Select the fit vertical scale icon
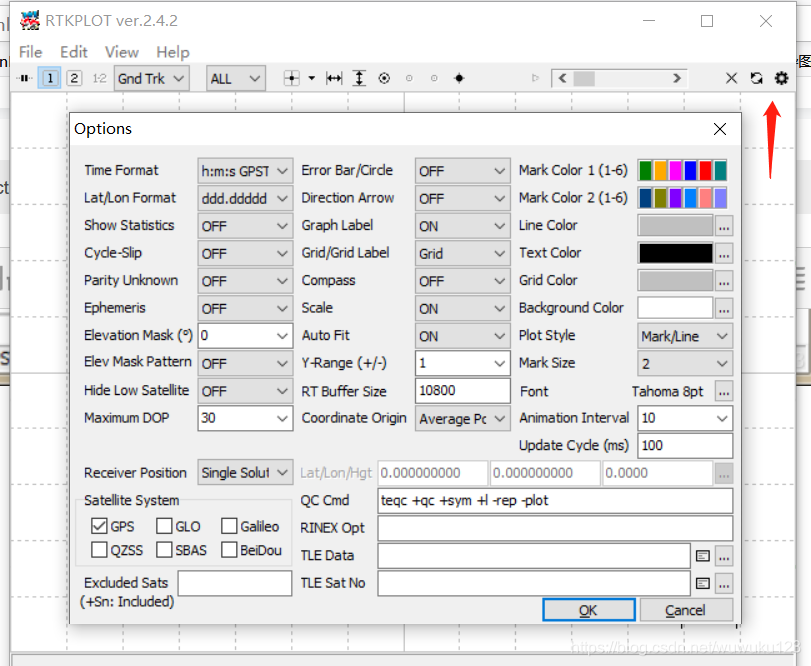This screenshot has width=811, height=666. pos(359,78)
